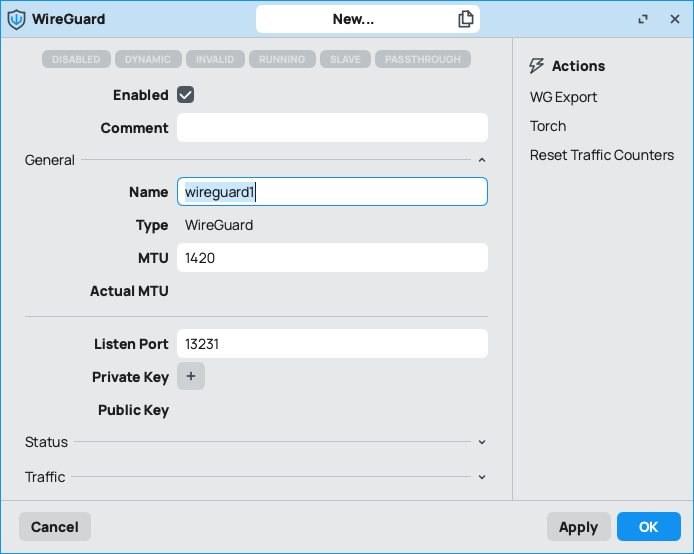The width and height of the screenshot is (694, 554).
Task: Toggle the RUNNING status flag
Action: tap(282, 59)
